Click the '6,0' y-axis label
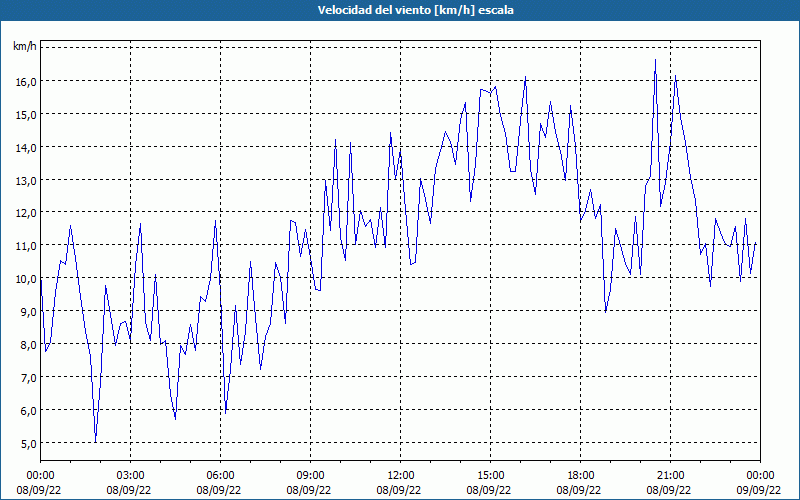 28,410
